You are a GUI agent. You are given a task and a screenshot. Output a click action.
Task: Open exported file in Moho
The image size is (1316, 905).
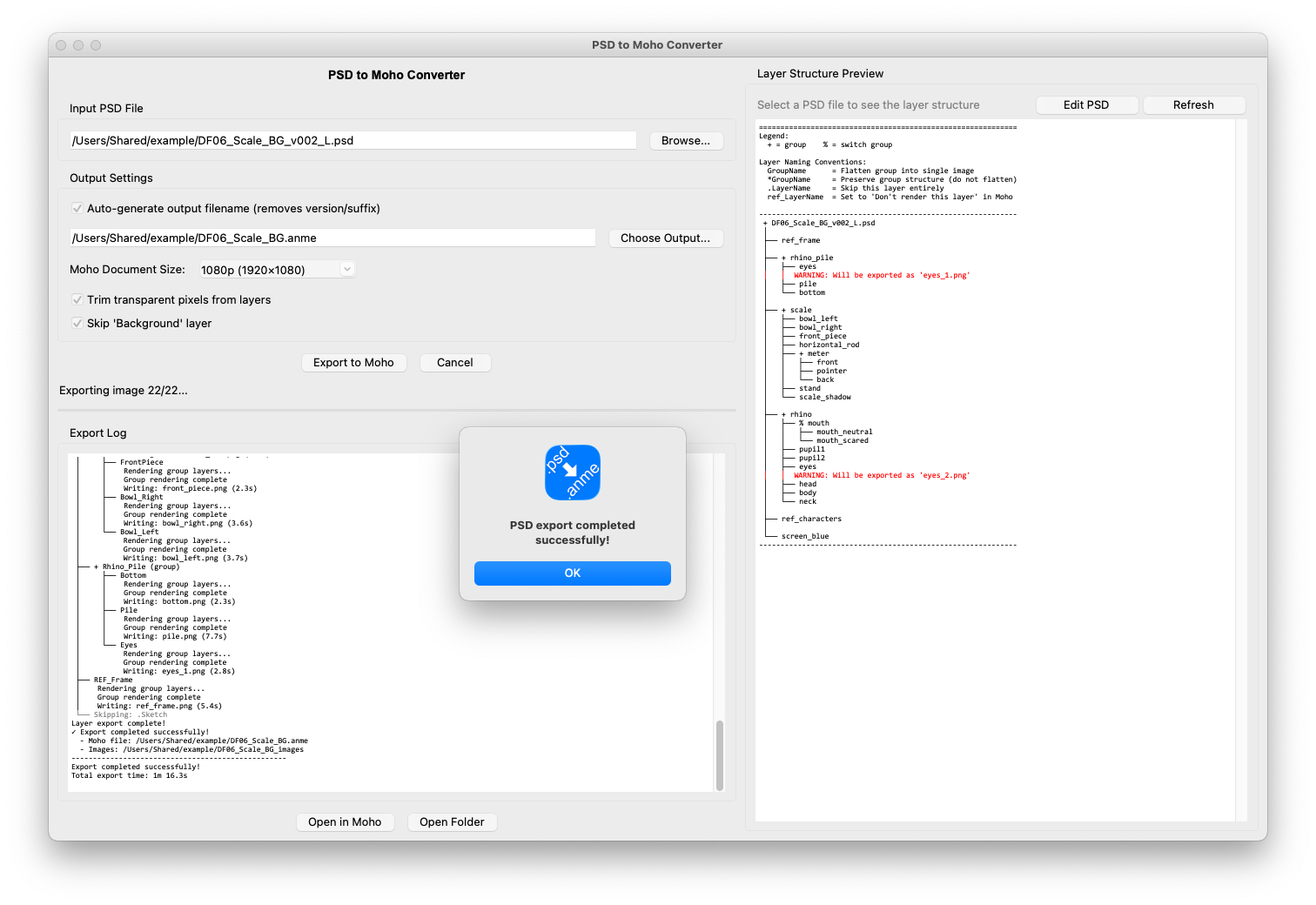click(345, 821)
